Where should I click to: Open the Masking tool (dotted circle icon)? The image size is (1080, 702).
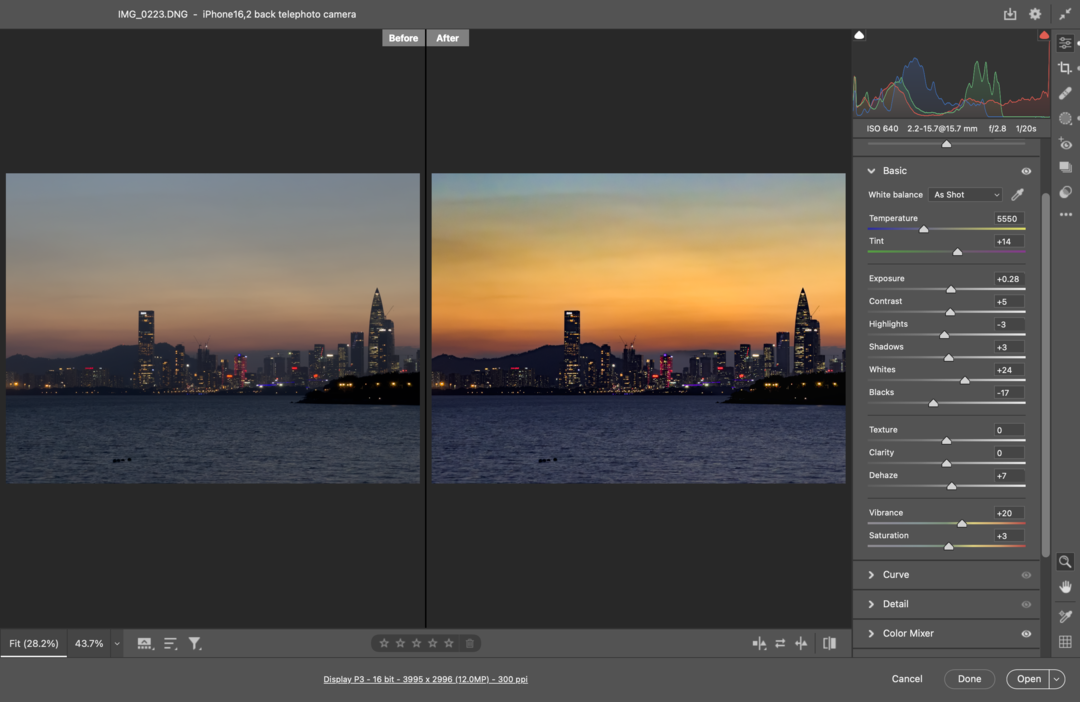coord(1065,118)
